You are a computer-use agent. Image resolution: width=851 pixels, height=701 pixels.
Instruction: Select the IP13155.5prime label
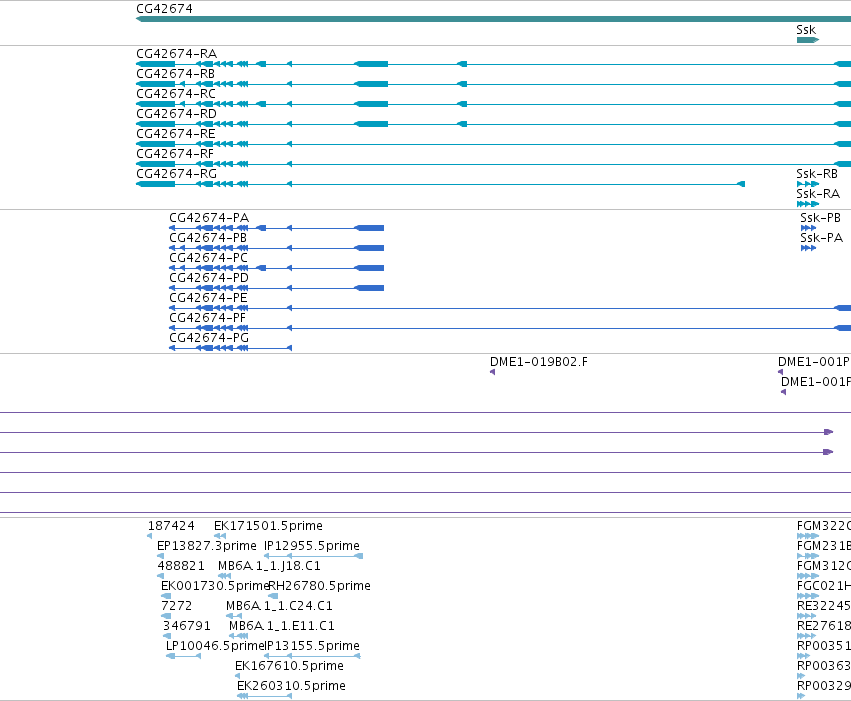[312, 647]
